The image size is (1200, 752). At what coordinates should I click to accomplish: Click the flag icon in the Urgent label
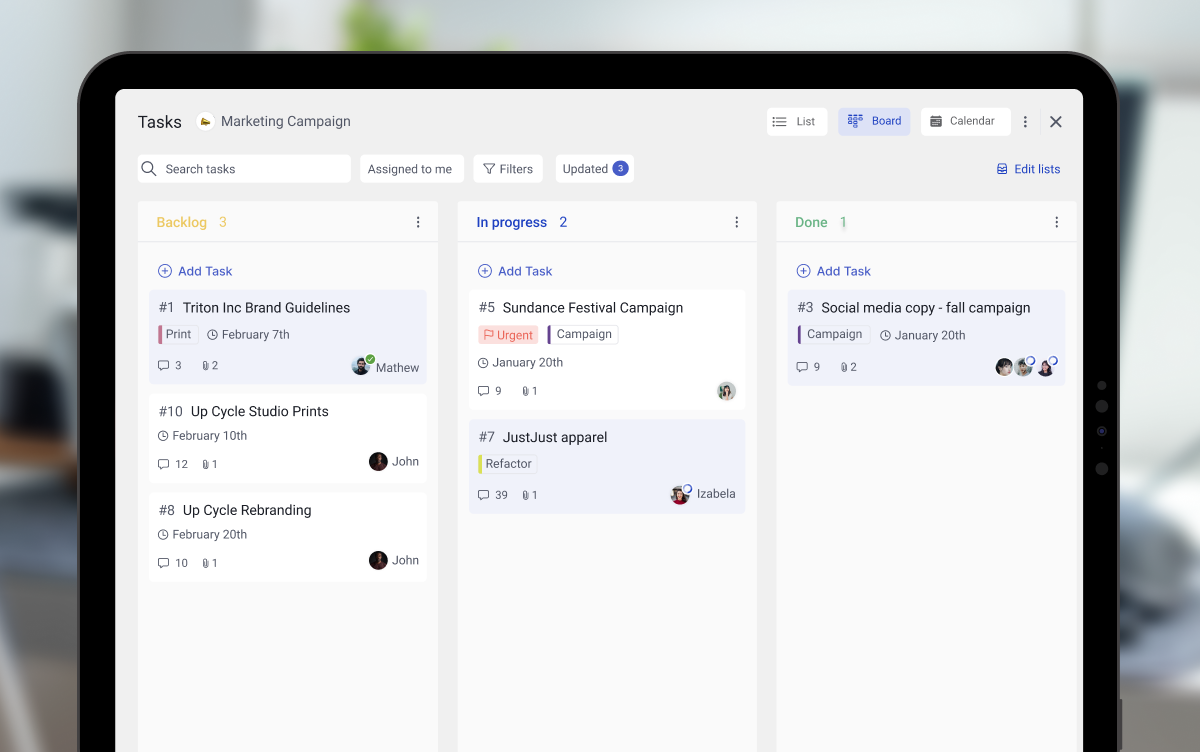487,334
